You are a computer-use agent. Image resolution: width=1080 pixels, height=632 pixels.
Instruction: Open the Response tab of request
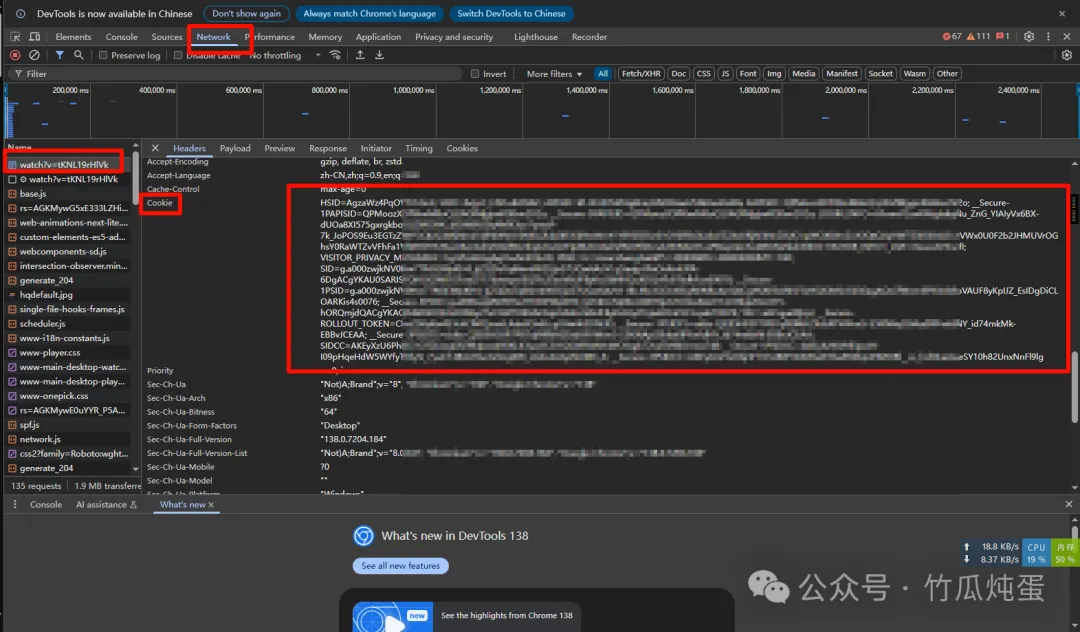(x=328, y=148)
